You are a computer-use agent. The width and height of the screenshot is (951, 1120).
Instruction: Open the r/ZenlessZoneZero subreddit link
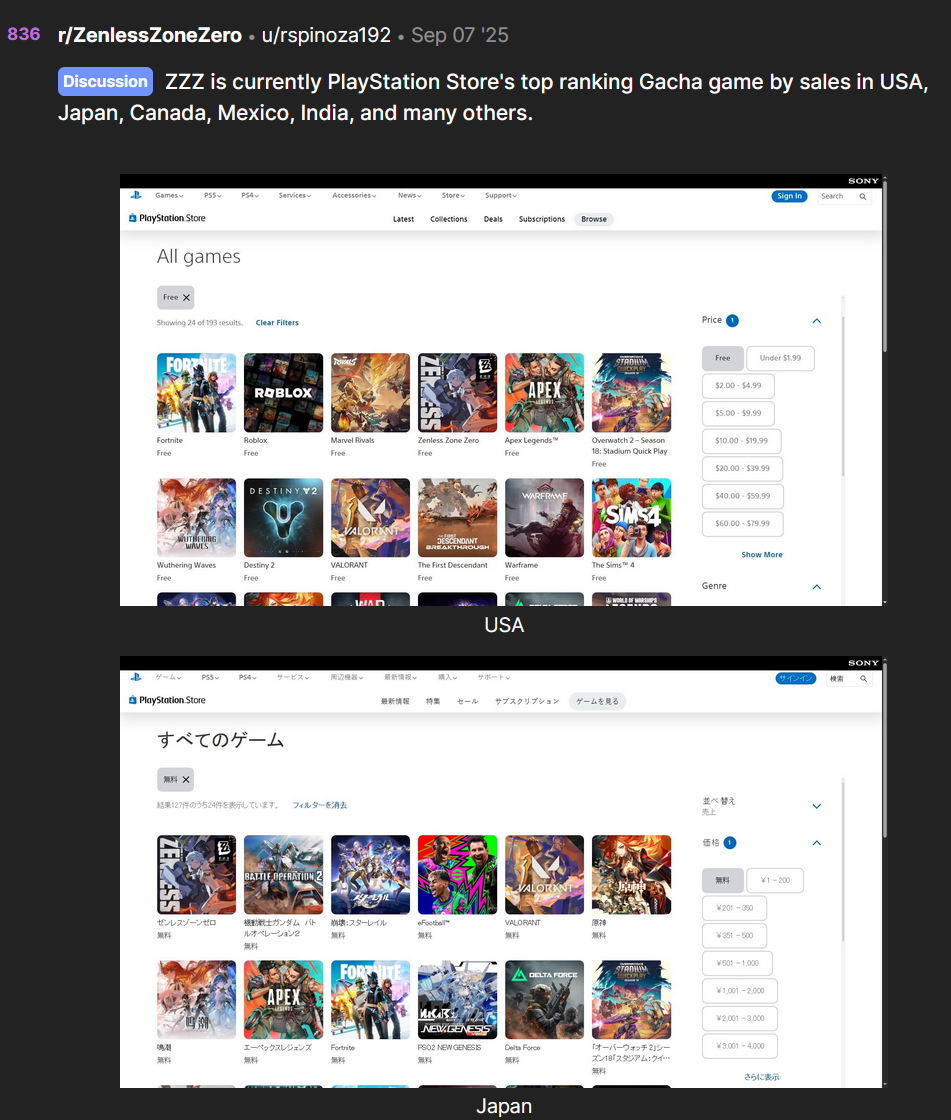[149, 35]
